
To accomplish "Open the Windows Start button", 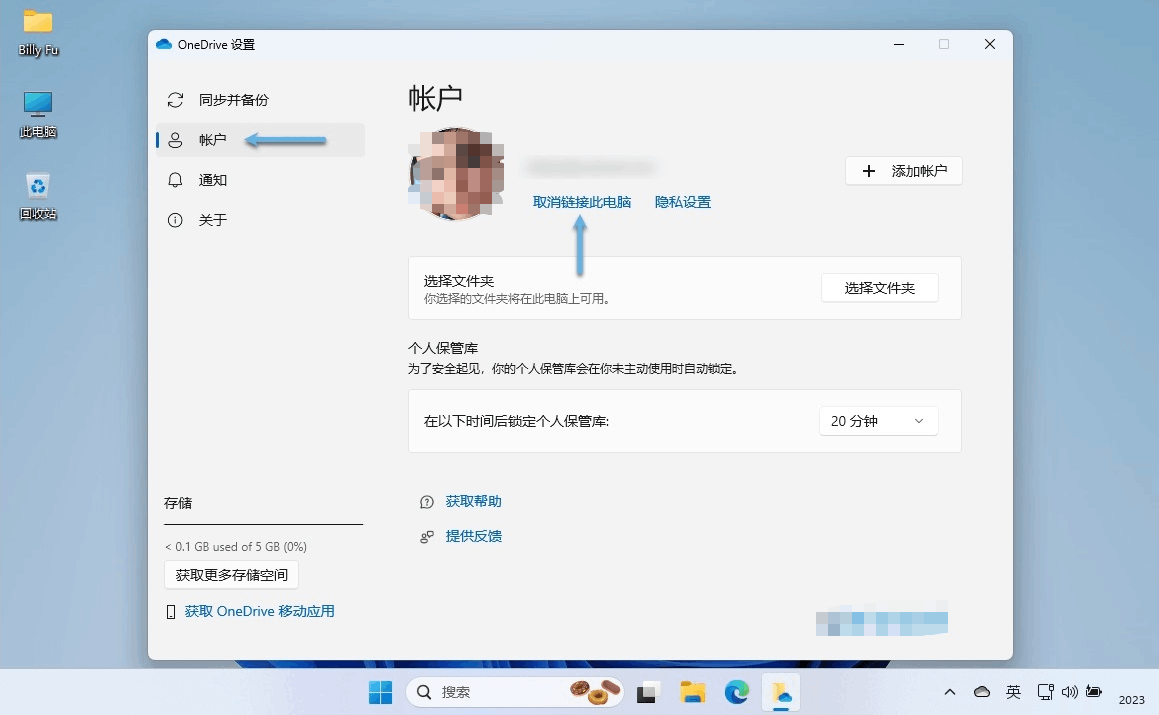I will [x=381, y=692].
